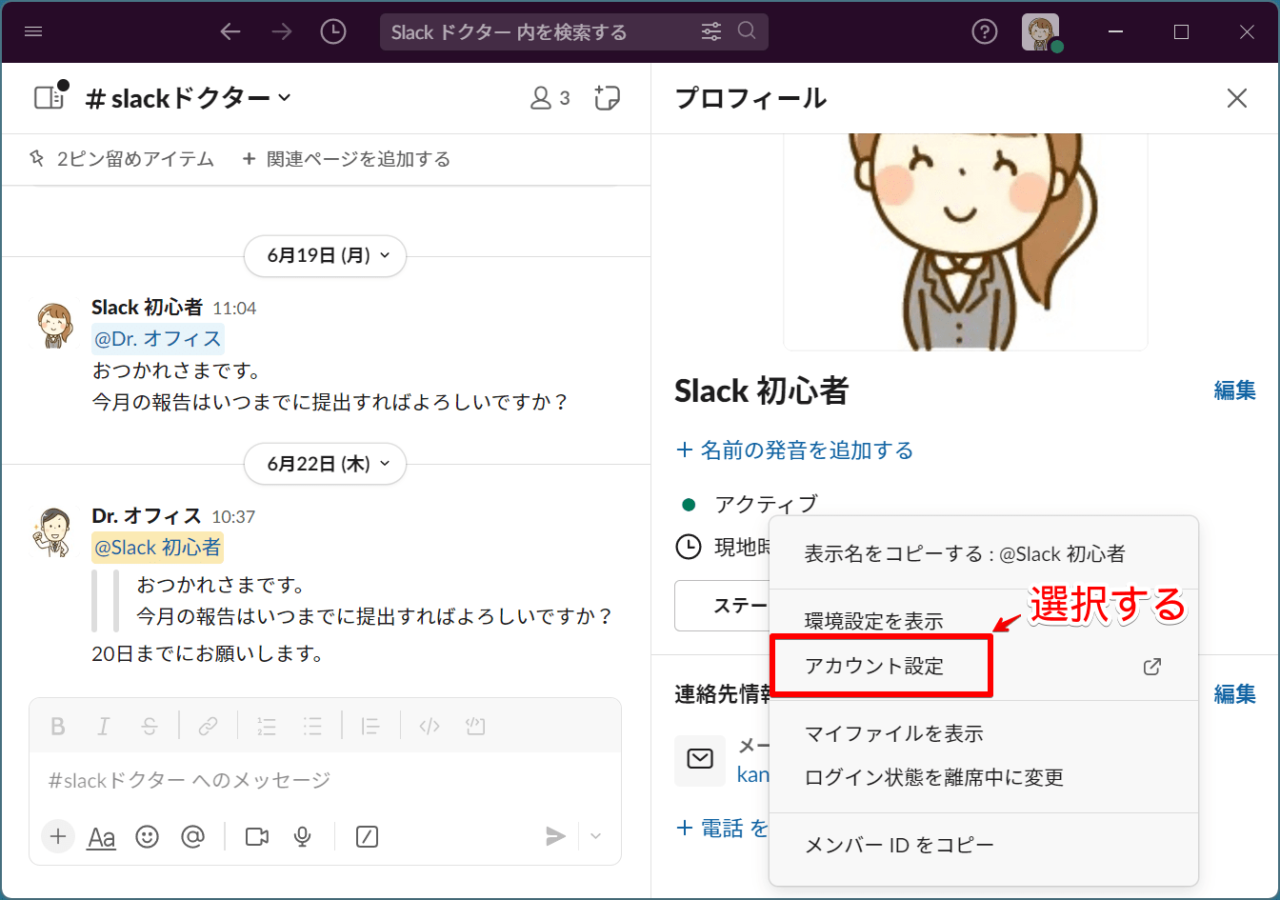The width and height of the screenshot is (1280, 900).
Task: Apply bold formatting in composer
Action: pos(59,726)
